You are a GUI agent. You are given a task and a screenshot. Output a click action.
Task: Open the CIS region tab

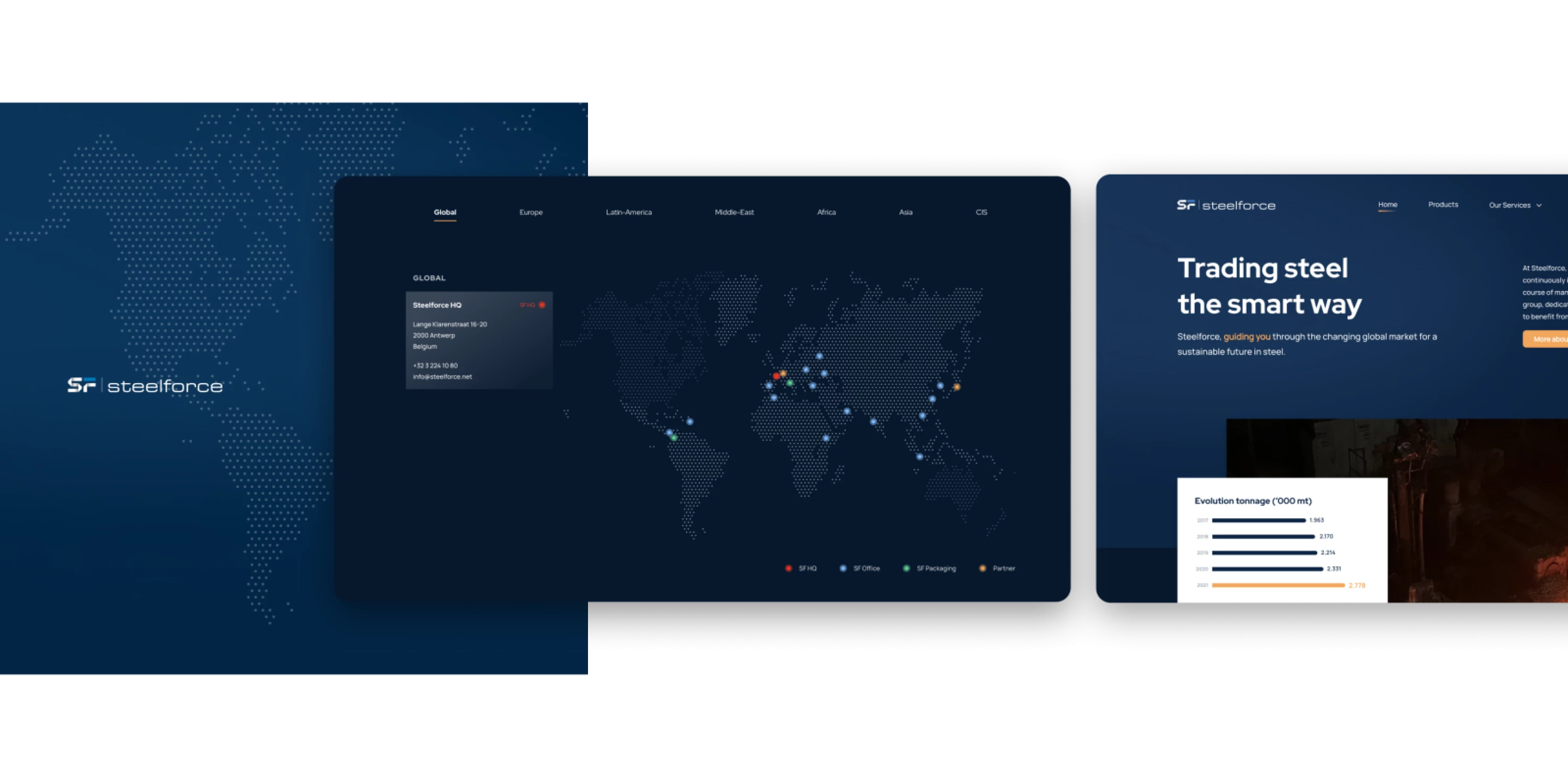click(x=981, y=212)
